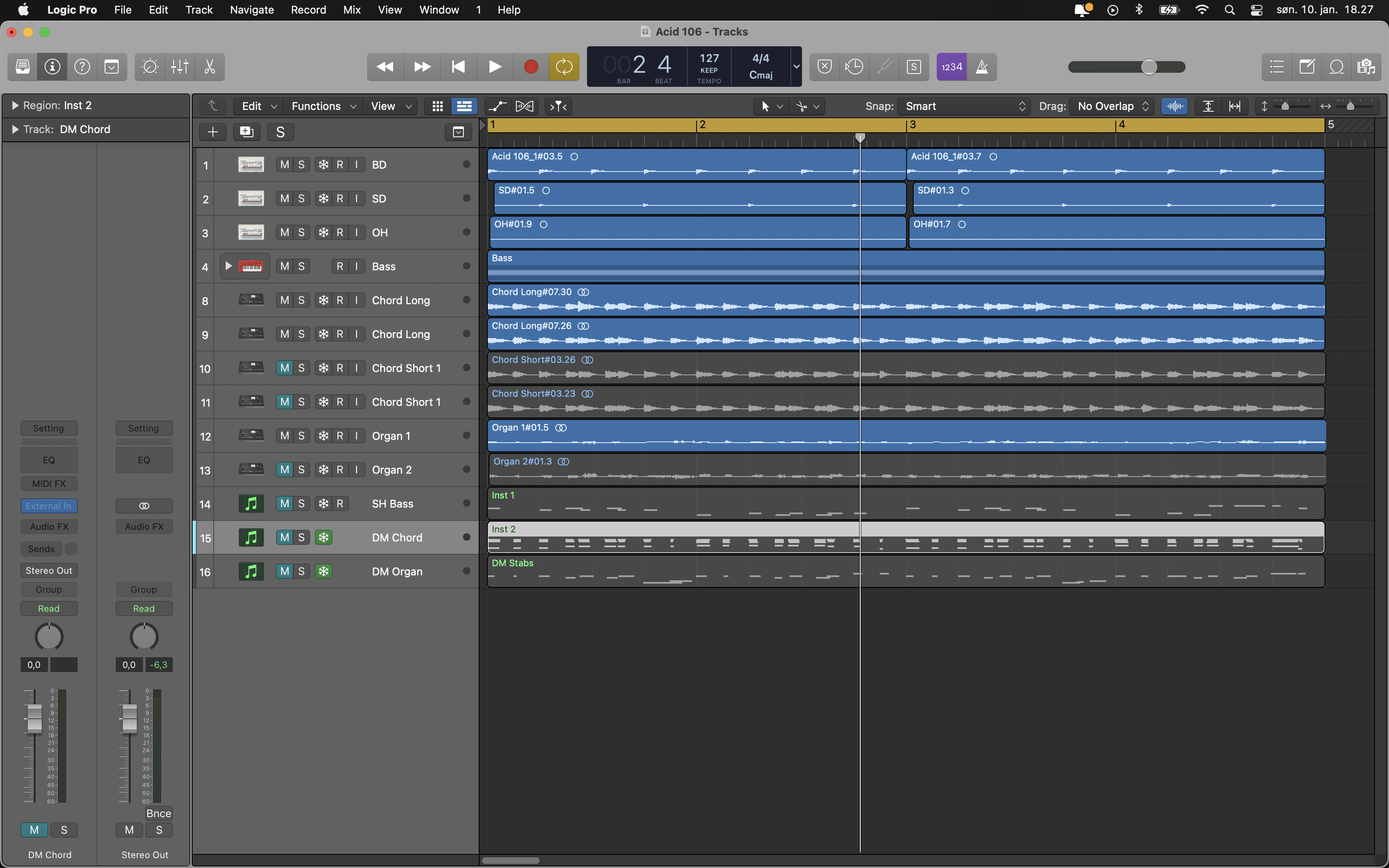Open the Snap Smart dropdown
Viewport: 1389px width, 868px height.
(x=964, y=106)
